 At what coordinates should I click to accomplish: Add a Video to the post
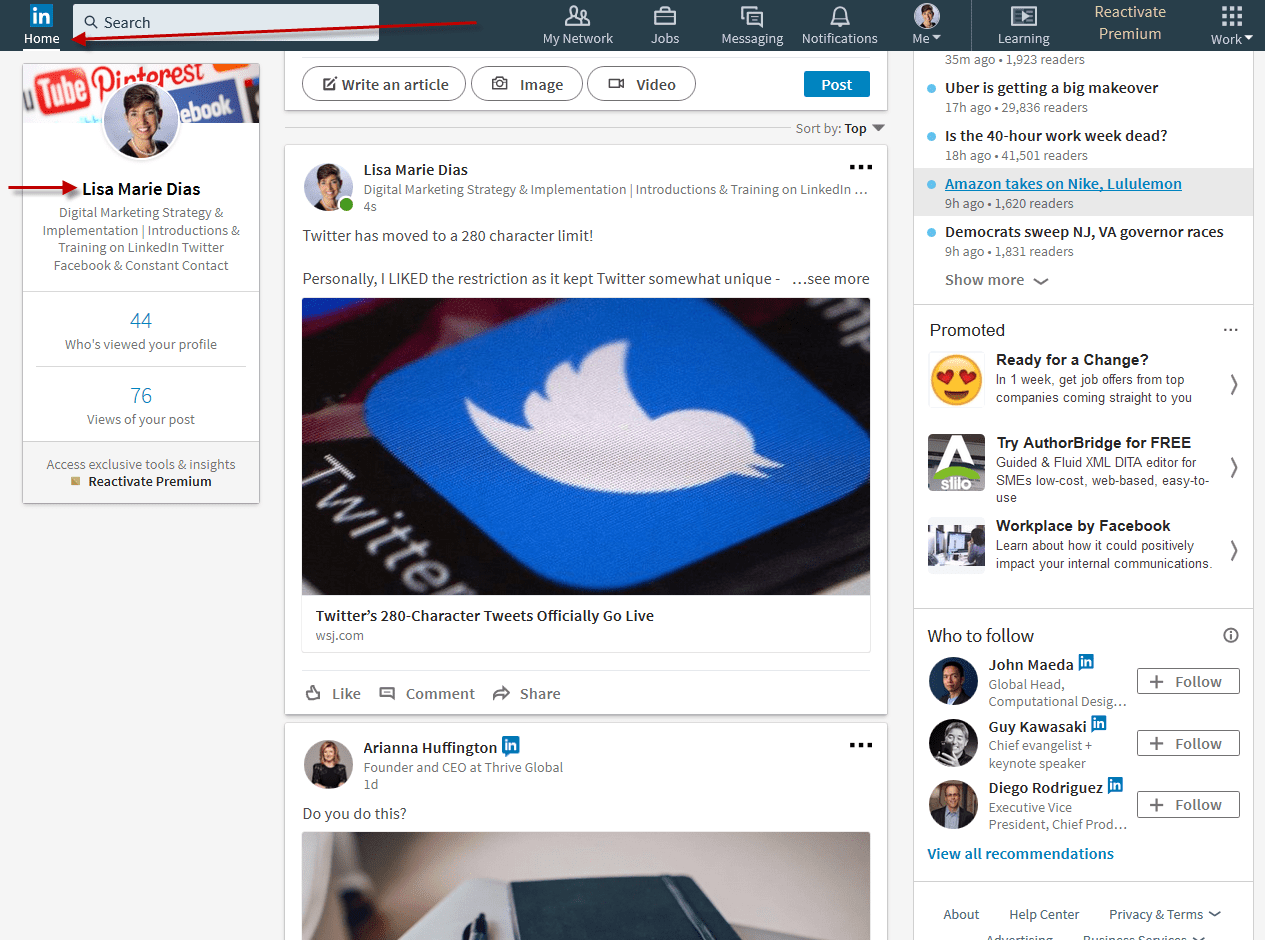point(641,84)
